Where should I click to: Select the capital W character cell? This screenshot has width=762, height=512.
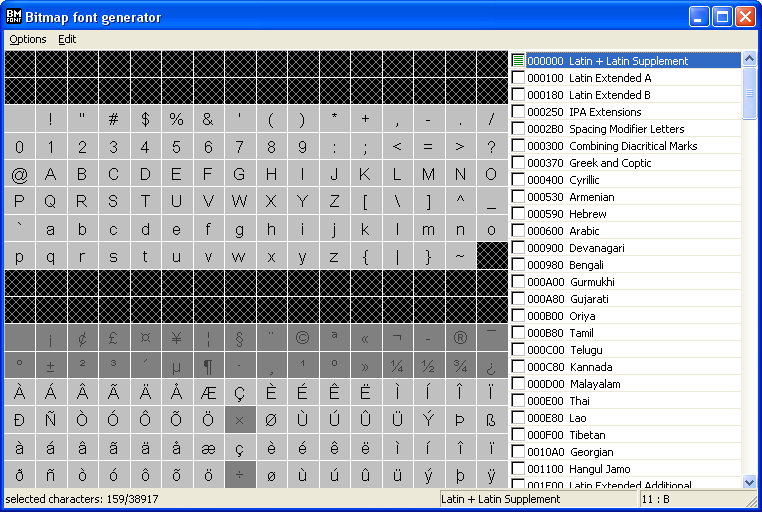pyautogui.click(x=240, y=201)
